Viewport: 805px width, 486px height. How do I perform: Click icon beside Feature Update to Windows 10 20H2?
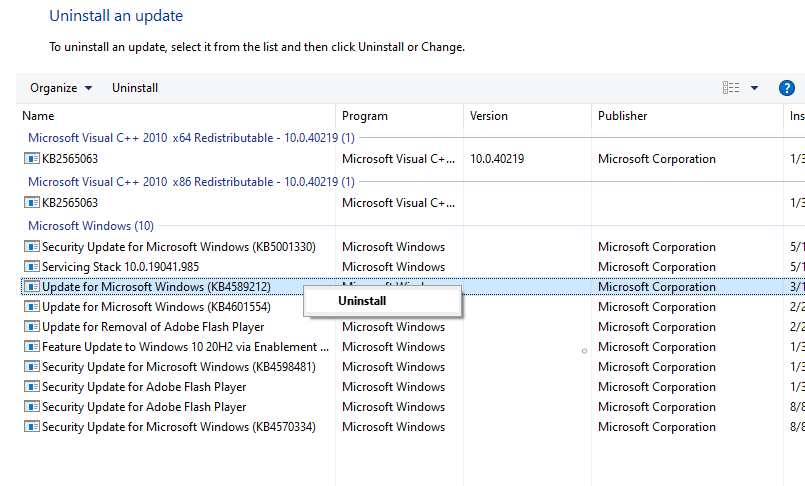[32, 347]
